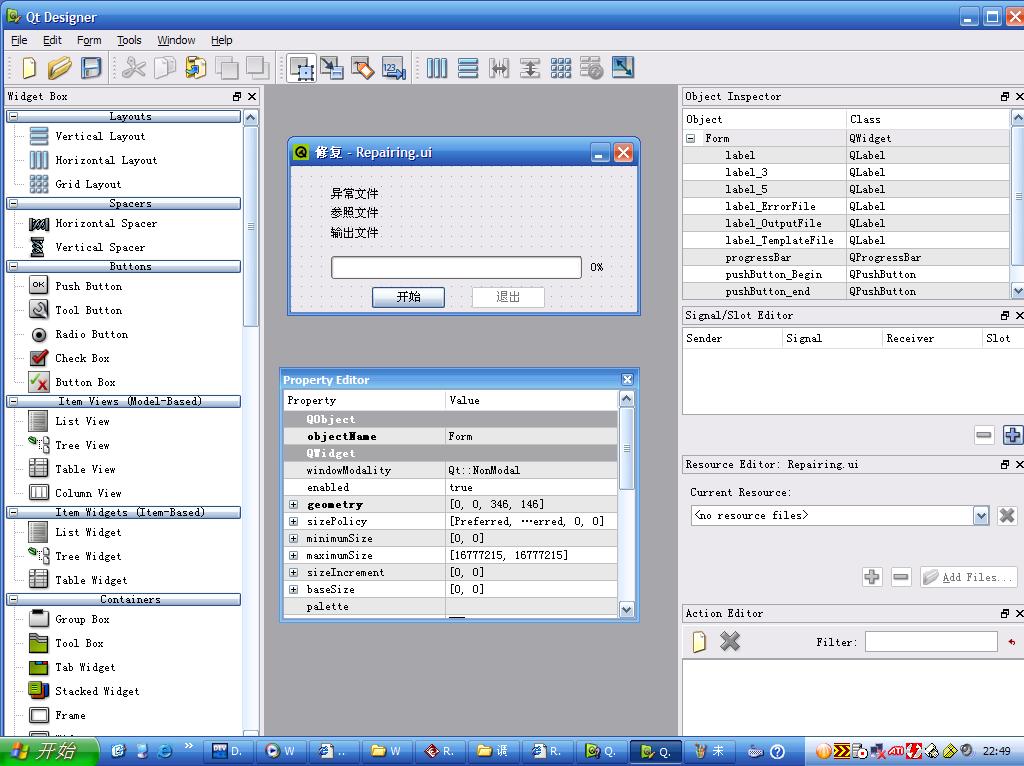1024x766 pixels.
Task: Apply Lay Out Vertically in Splitter icon
Action: tap(530, 68)
